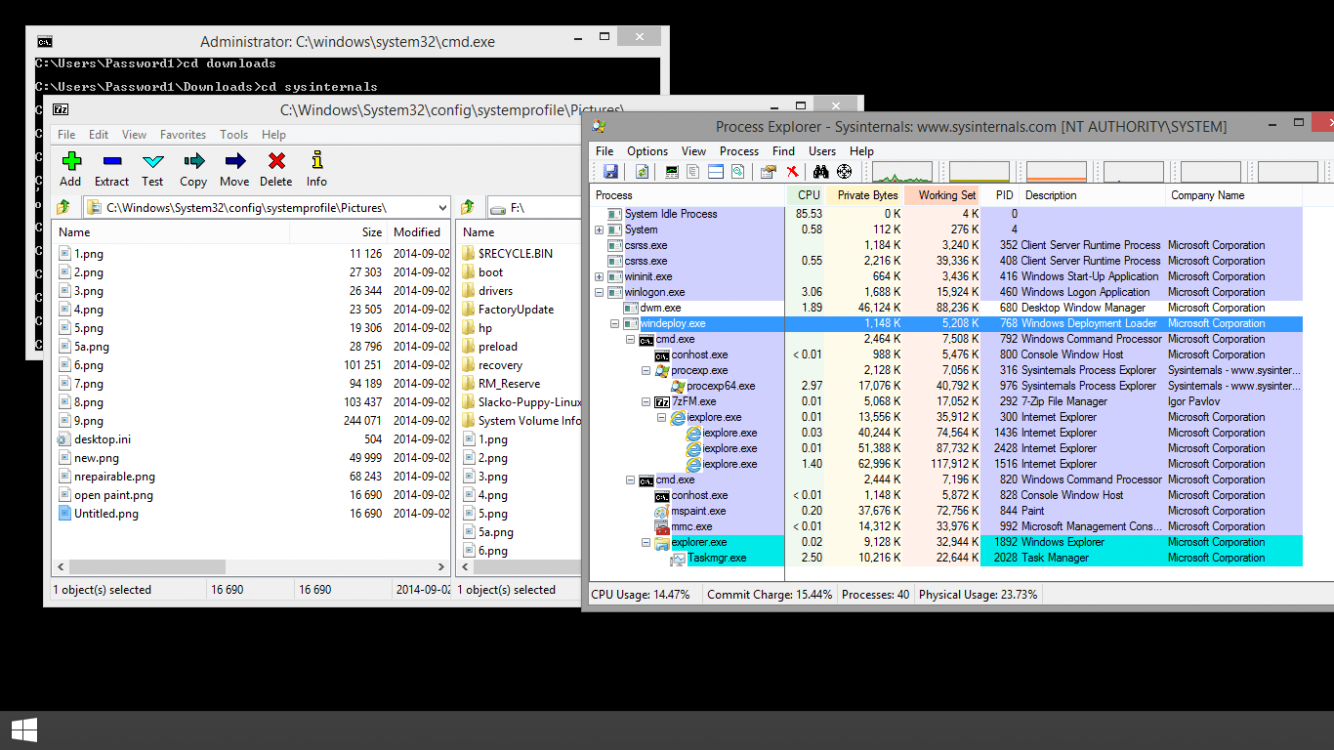
Task: Click the Test icon in 7-Zip toolbar
Action: (x=153, y=161)
